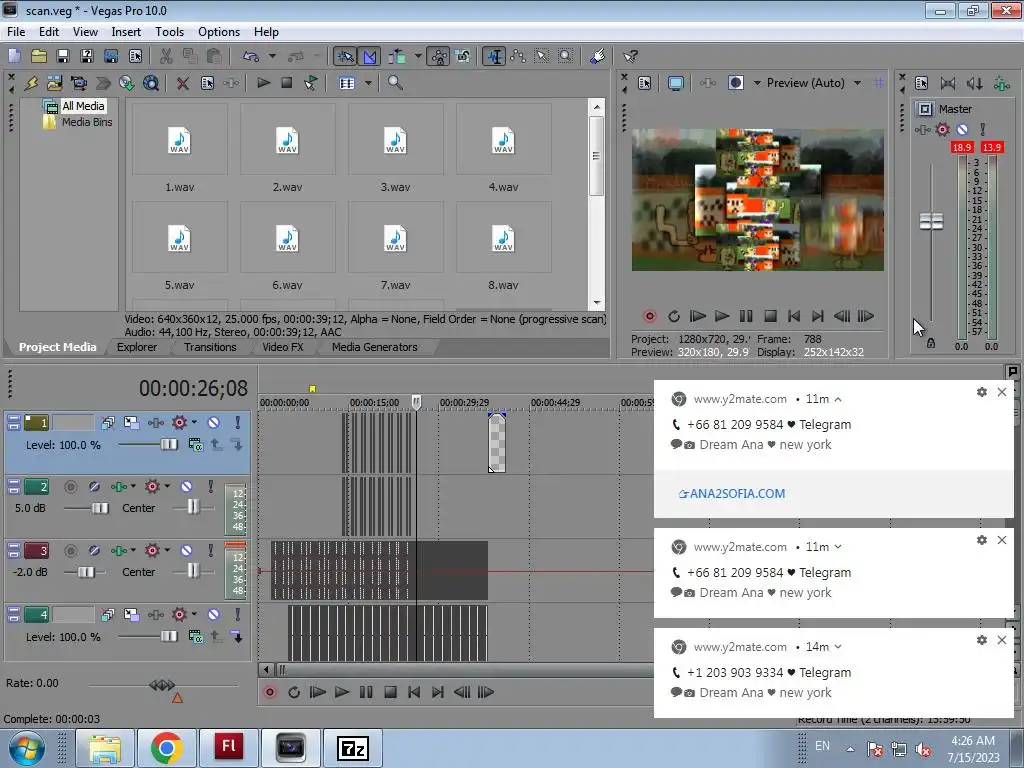Screen dimensions: 1024x768
Task: Select the Media Bins folder
Action: coord(87,122)
